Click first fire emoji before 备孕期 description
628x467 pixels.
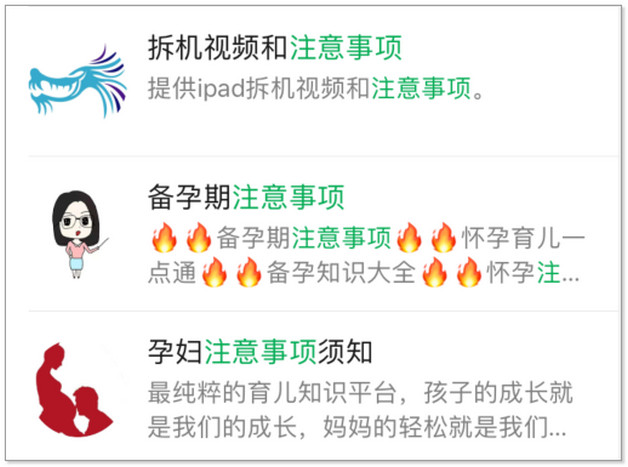tap(164, 238)
